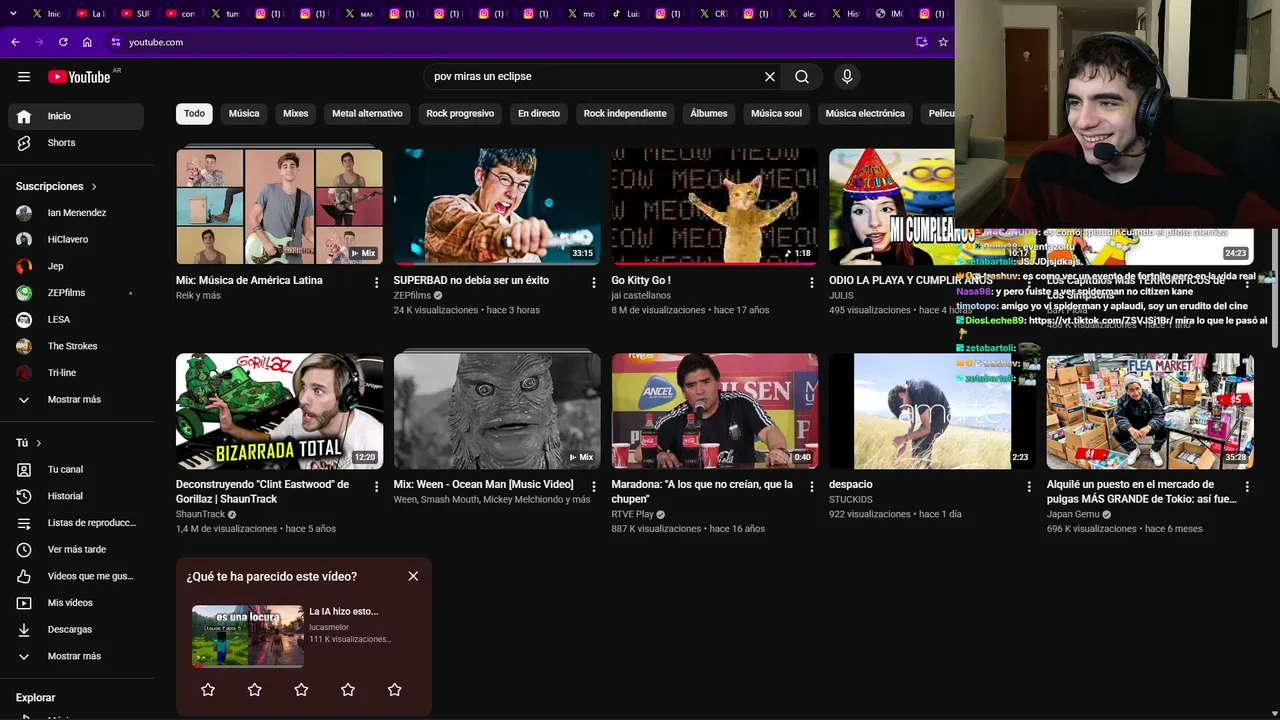1280x720 pixels.
Task: Open the Ian Menendez channel
Action: click(76, 213)
